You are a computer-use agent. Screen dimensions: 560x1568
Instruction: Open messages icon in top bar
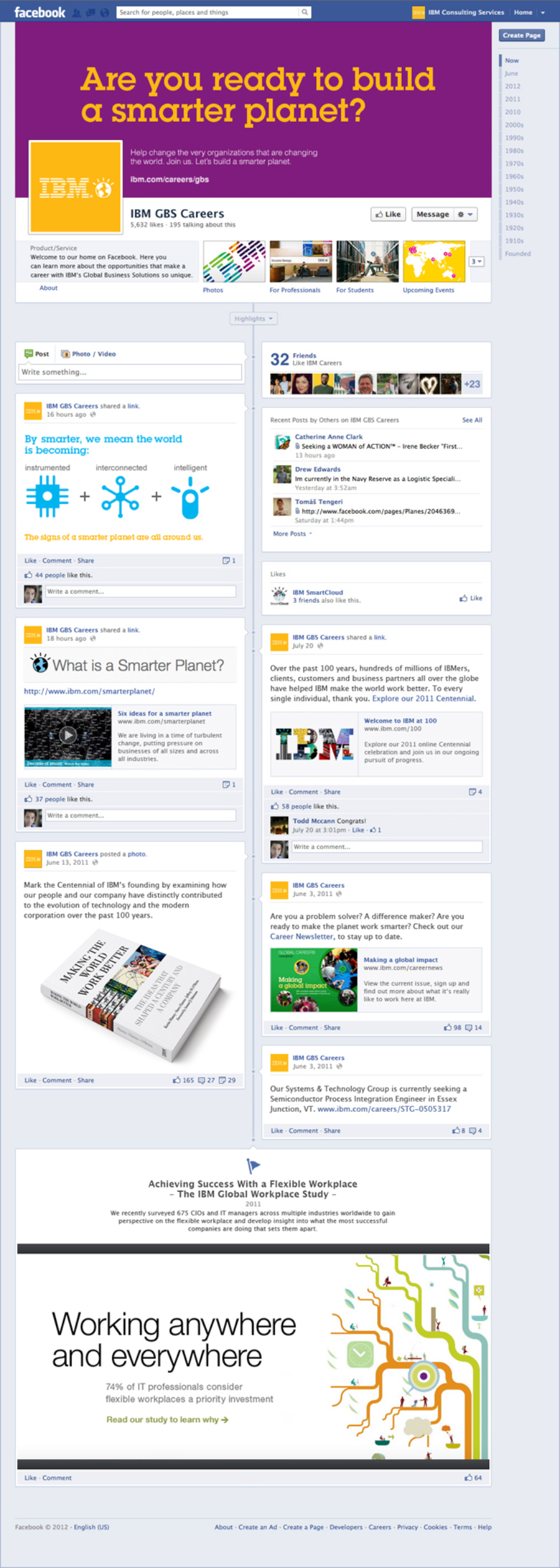91,12
